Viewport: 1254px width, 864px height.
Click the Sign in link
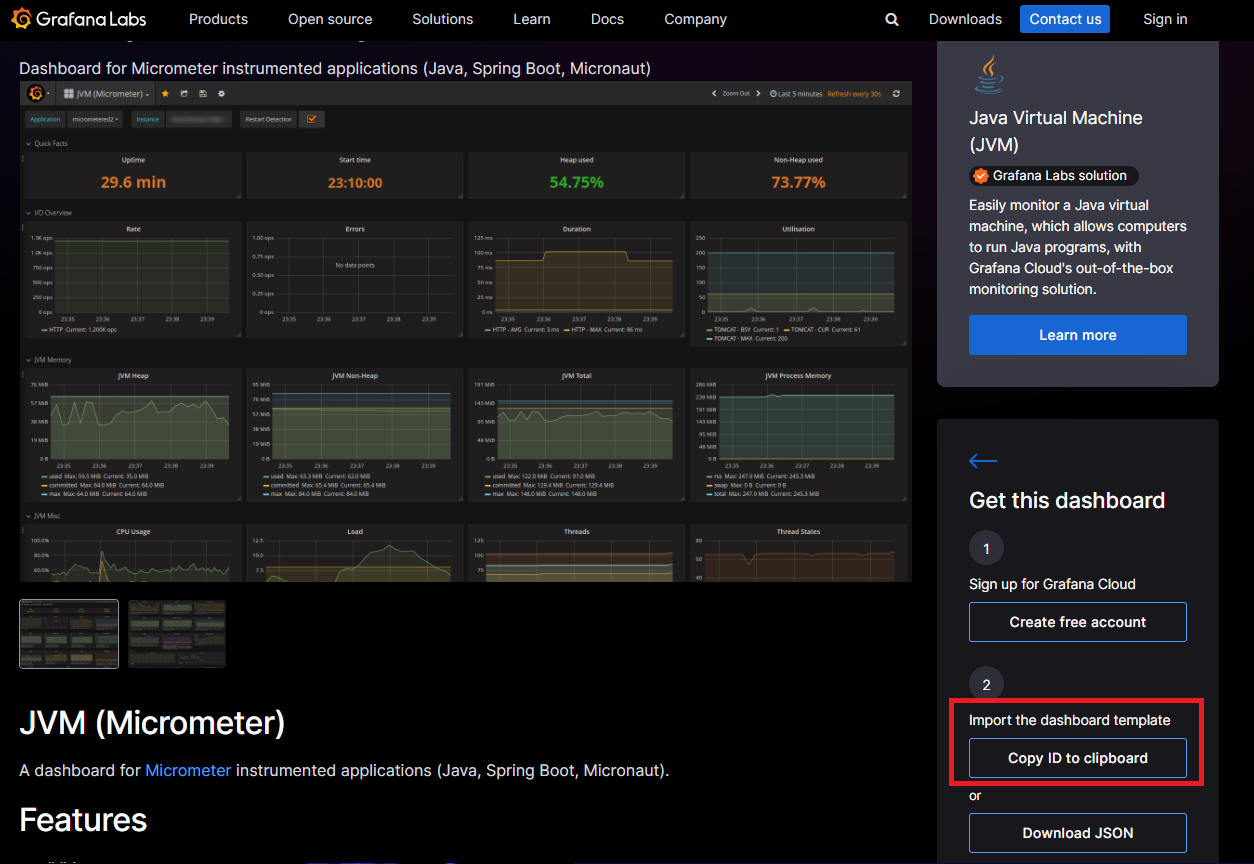[x=1165, y=19]
